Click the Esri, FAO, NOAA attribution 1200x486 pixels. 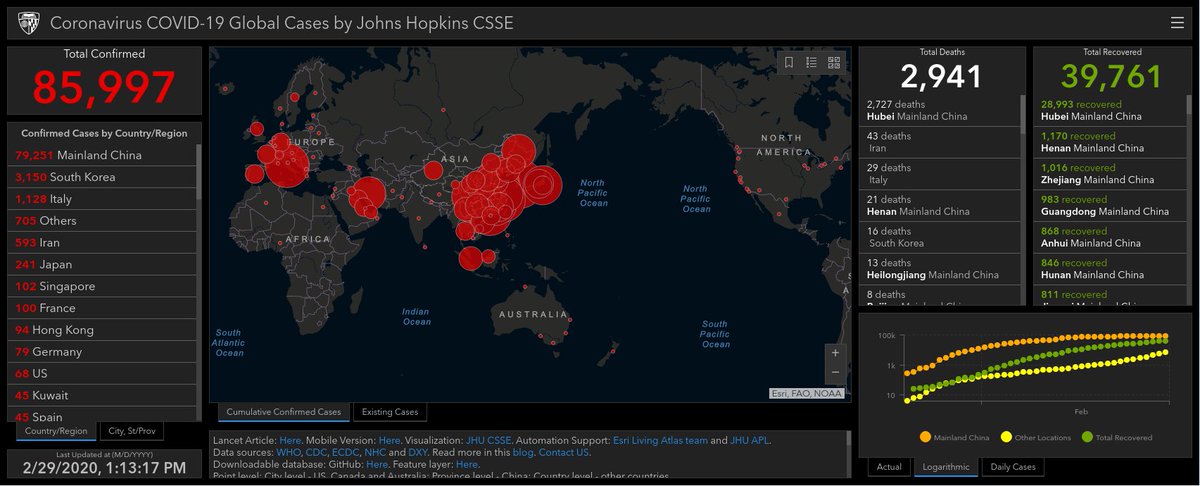pyautogui.click(x=807, y=394)
